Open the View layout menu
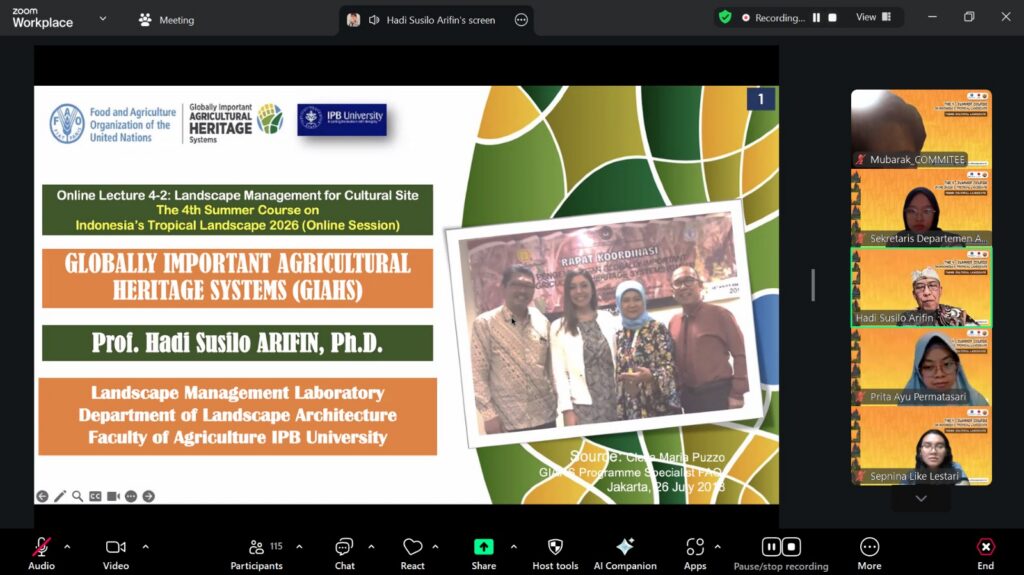This screenshot has height=575, width=1024. (x=874, y=17)
